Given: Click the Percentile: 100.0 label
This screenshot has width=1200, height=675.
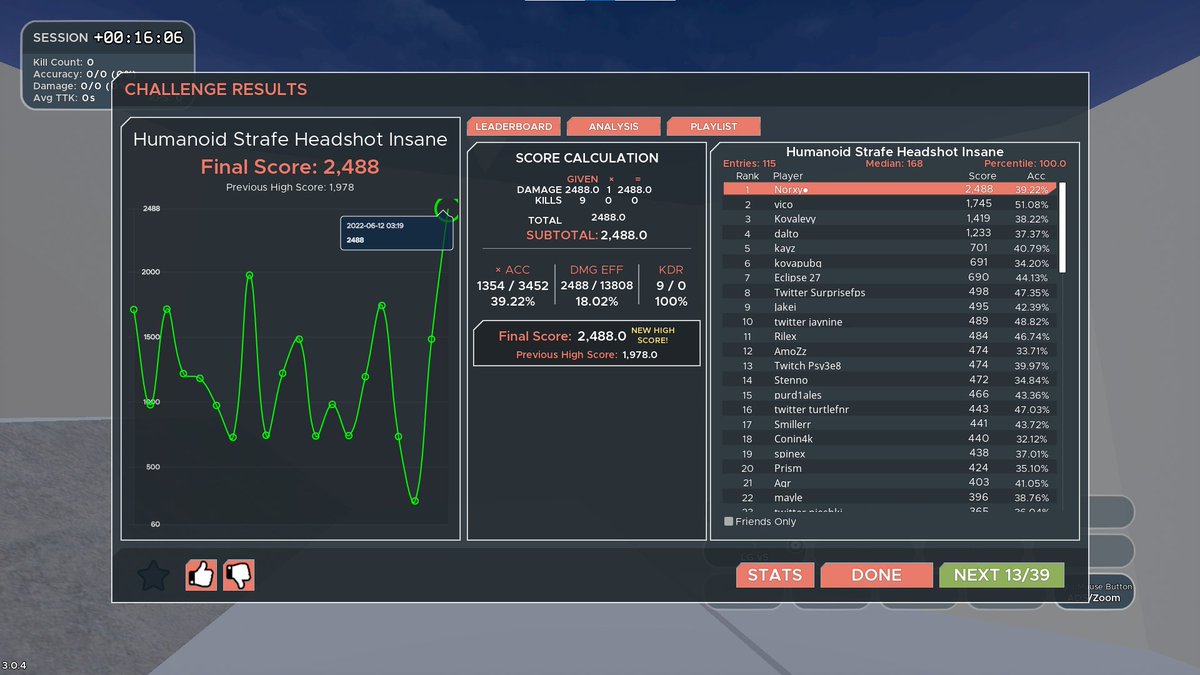Looking at the screenshot, I should pyautogui.click(x=1026, y=164).
